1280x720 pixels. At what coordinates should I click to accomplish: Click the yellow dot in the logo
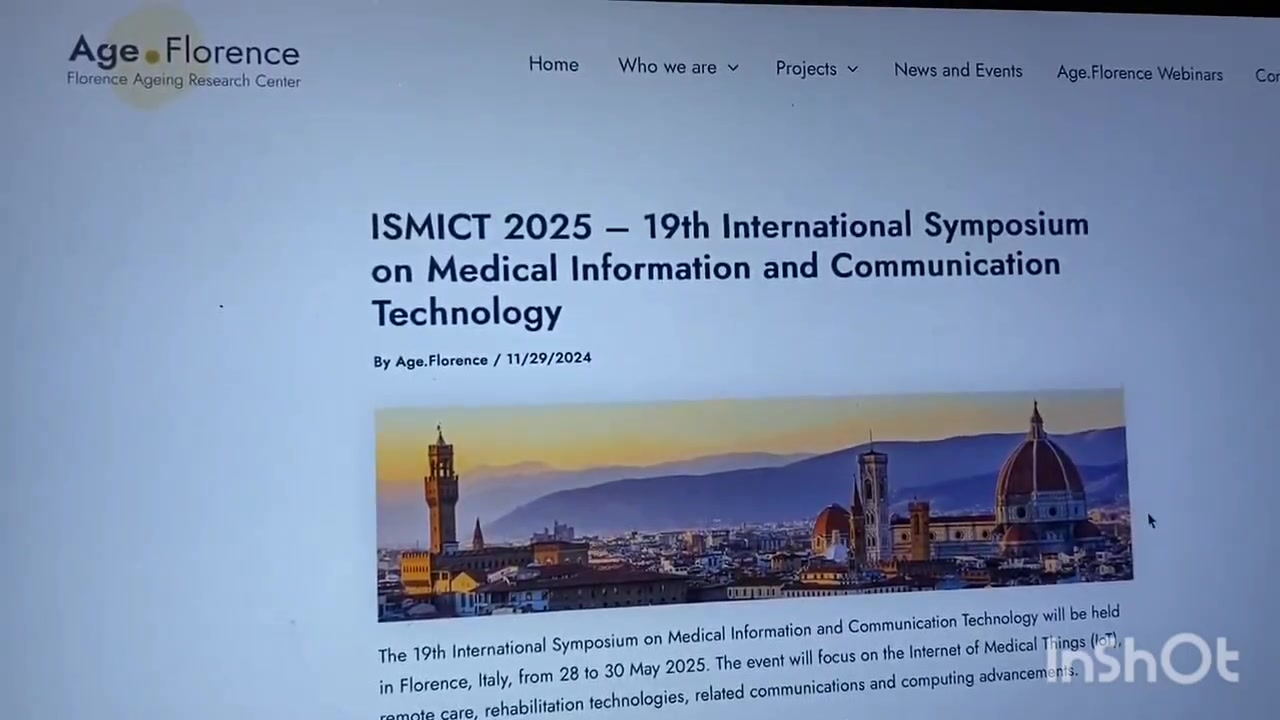(153, 56)
